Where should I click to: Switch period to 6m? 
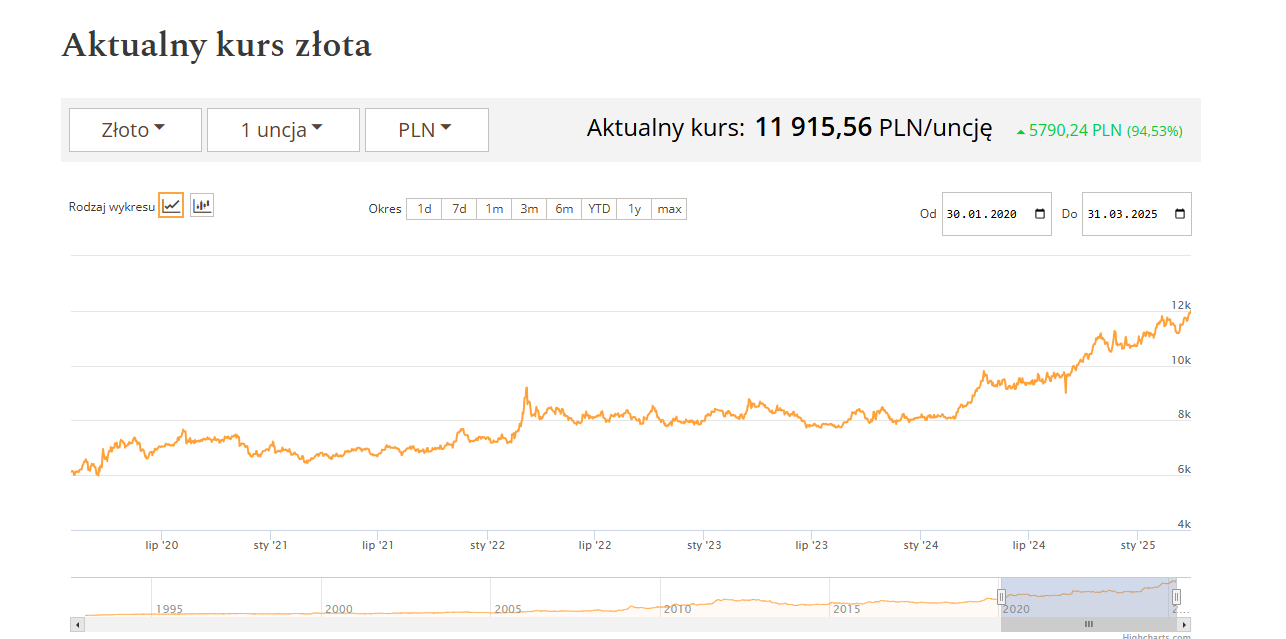[564, 209]
